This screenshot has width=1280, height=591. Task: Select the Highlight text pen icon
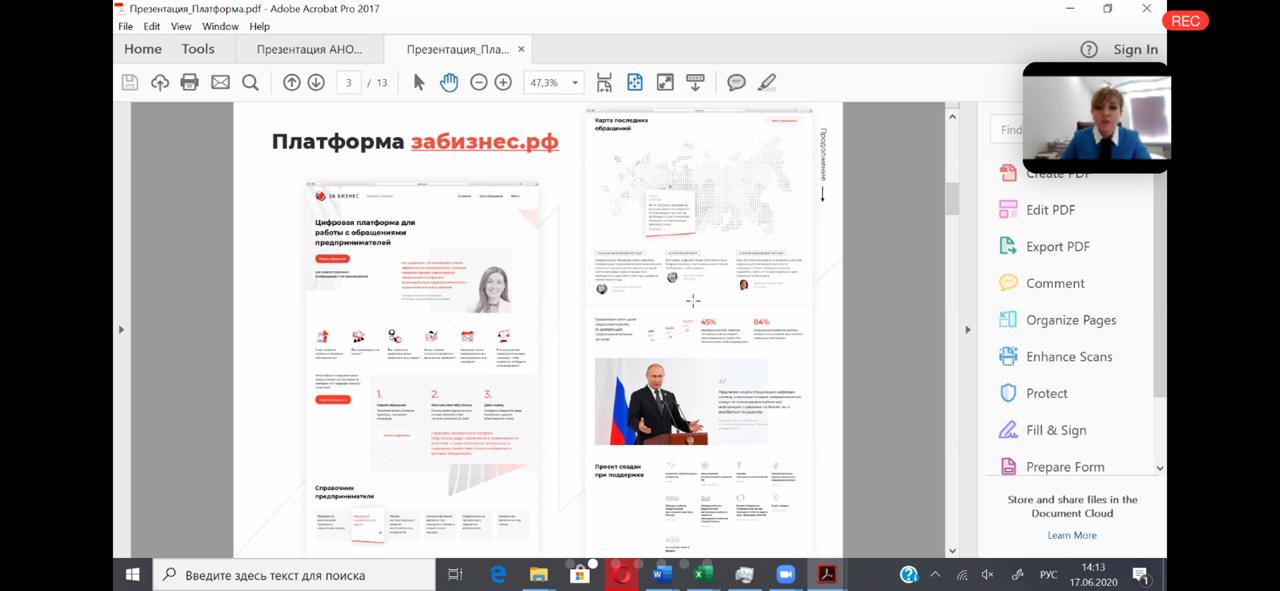click(767, 83)
